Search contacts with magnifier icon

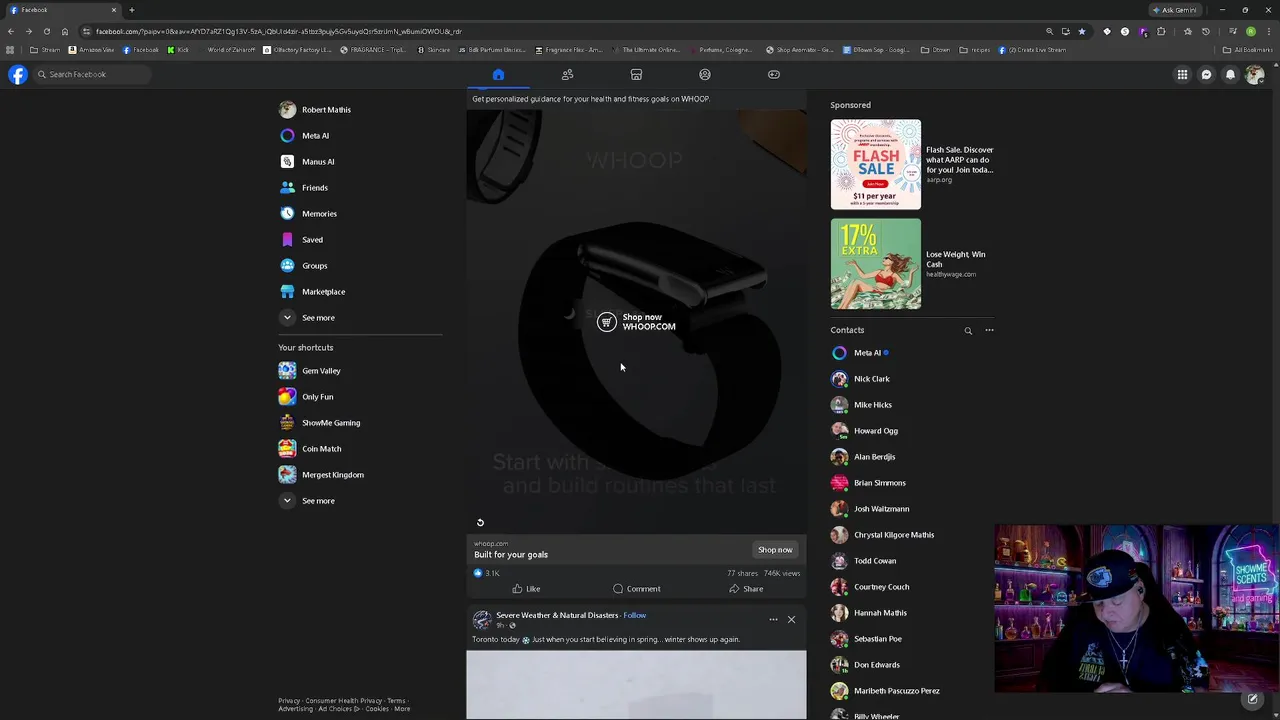(x=968, y=330)
